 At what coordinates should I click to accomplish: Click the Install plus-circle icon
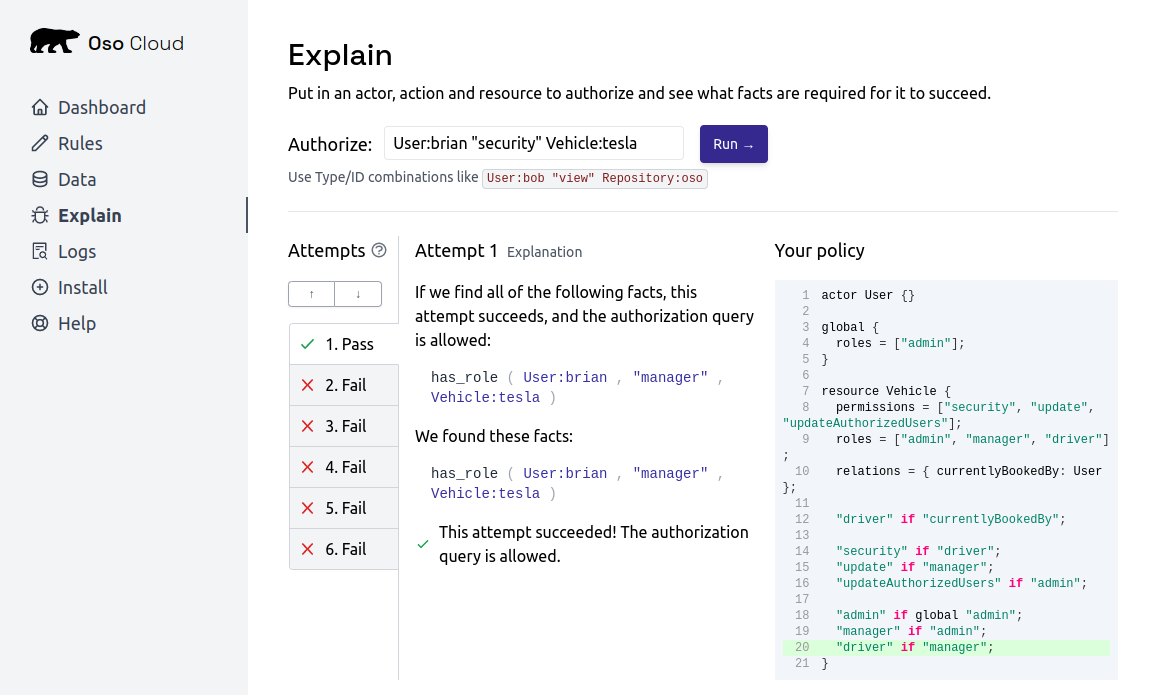(39, 287)
